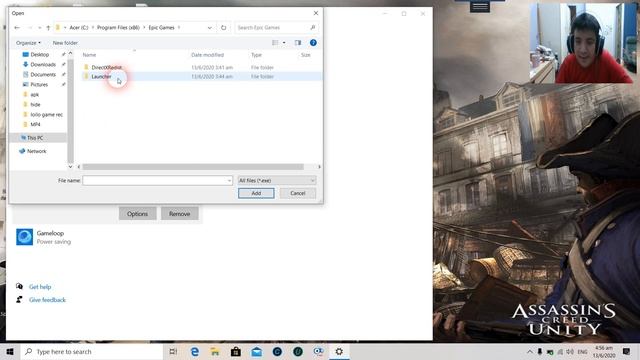Sort by the Date modified column header

pos(207,55)
